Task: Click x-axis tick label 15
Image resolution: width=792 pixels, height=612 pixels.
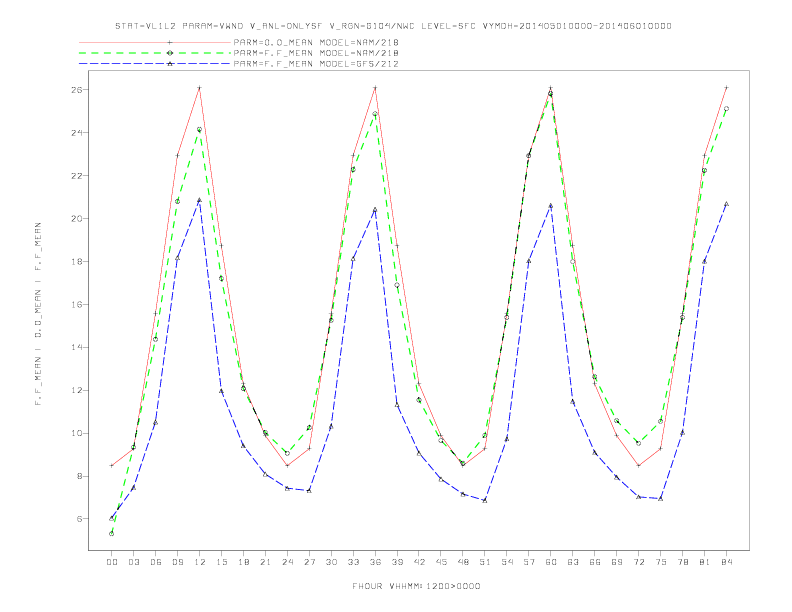Action: coord(221,562)
